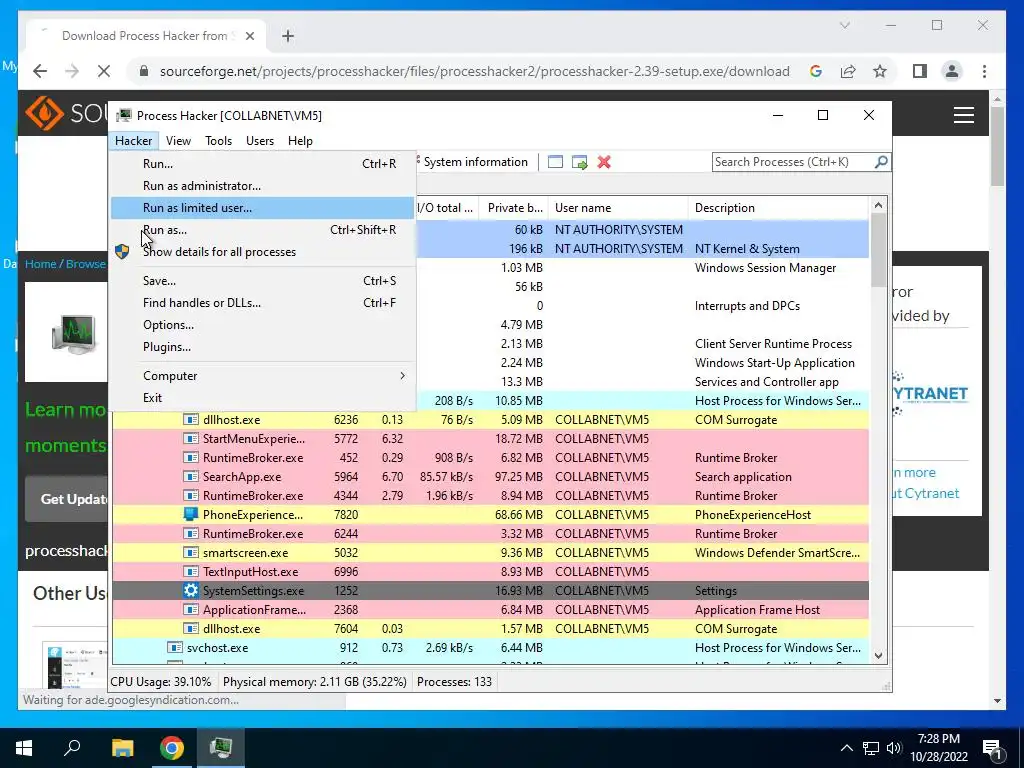Screen dimensions: 1024x768
Task: Click Chrome's back arrow
Action: point(40,71)
